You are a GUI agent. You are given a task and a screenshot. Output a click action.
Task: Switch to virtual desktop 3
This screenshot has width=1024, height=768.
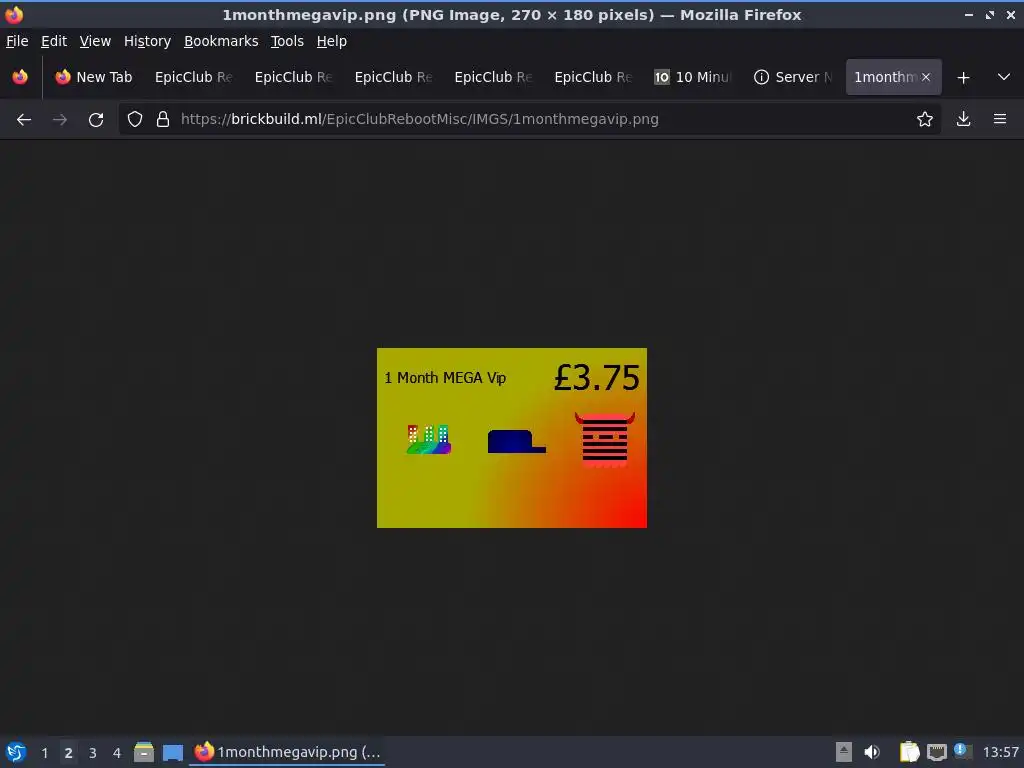click(x=92, y=752)
